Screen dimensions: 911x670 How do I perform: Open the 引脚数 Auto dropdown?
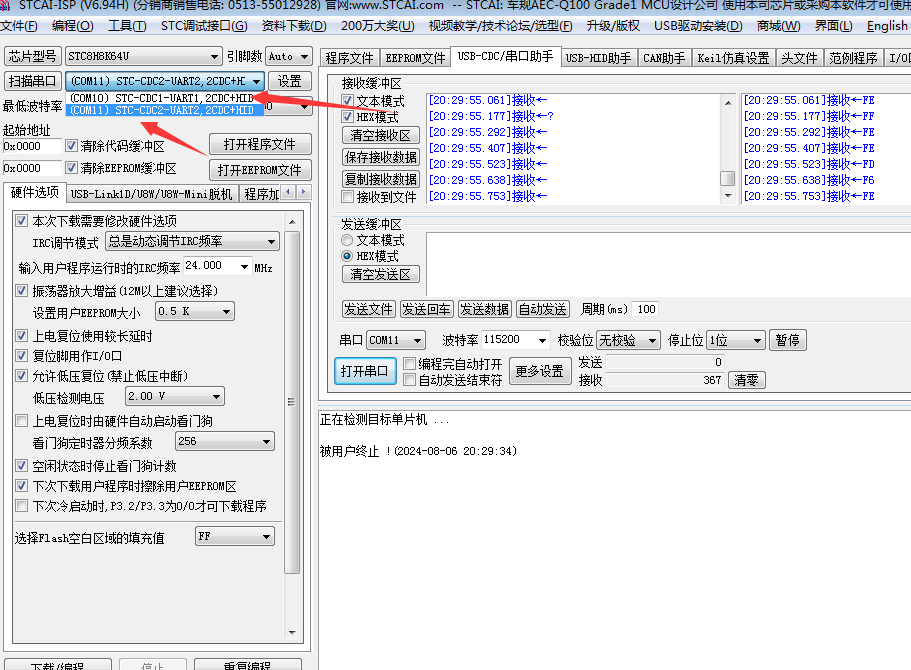point(288,56)
